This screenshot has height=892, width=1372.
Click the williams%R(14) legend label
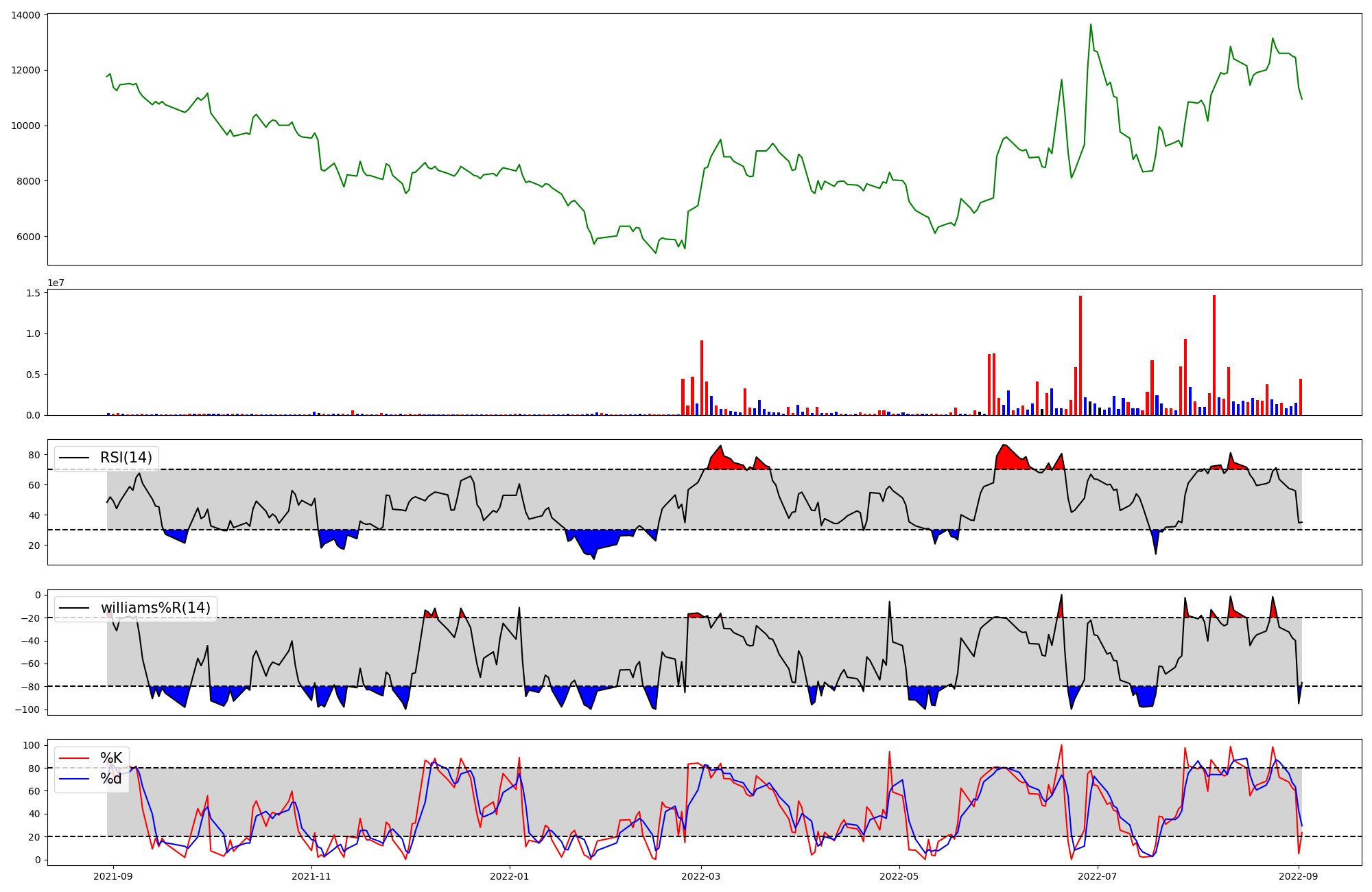[x=155, y=609]
